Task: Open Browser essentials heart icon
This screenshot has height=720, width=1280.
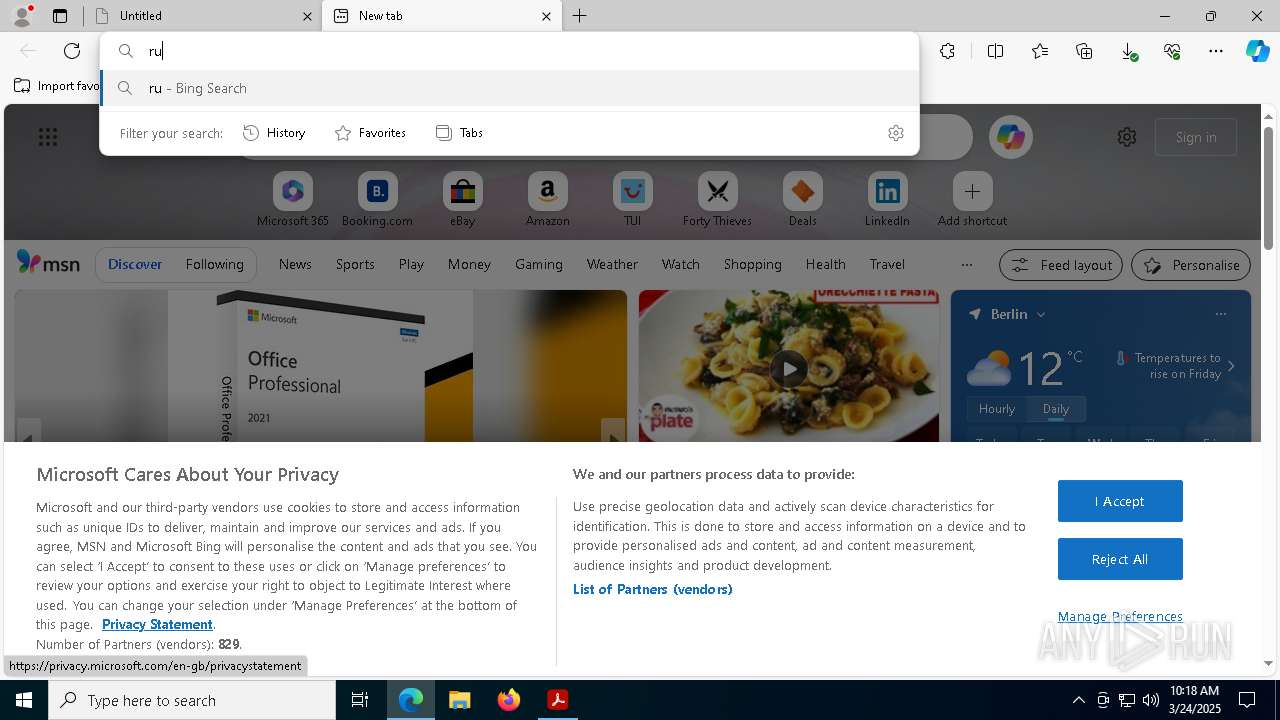Action: pyautogui.click(x=1172, y=51)
